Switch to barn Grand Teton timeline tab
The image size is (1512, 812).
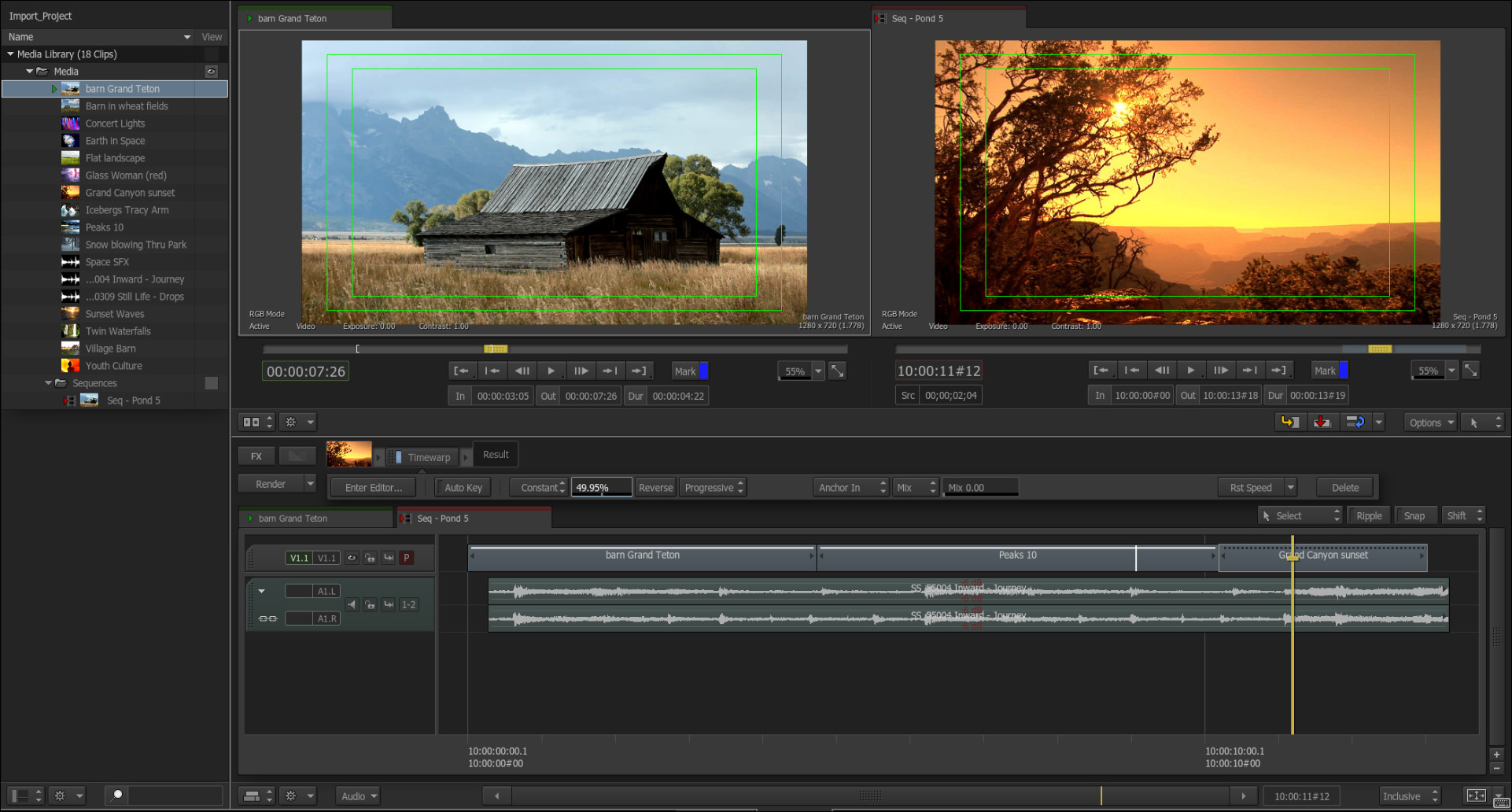pyautogui.click(x=315, y=518)
